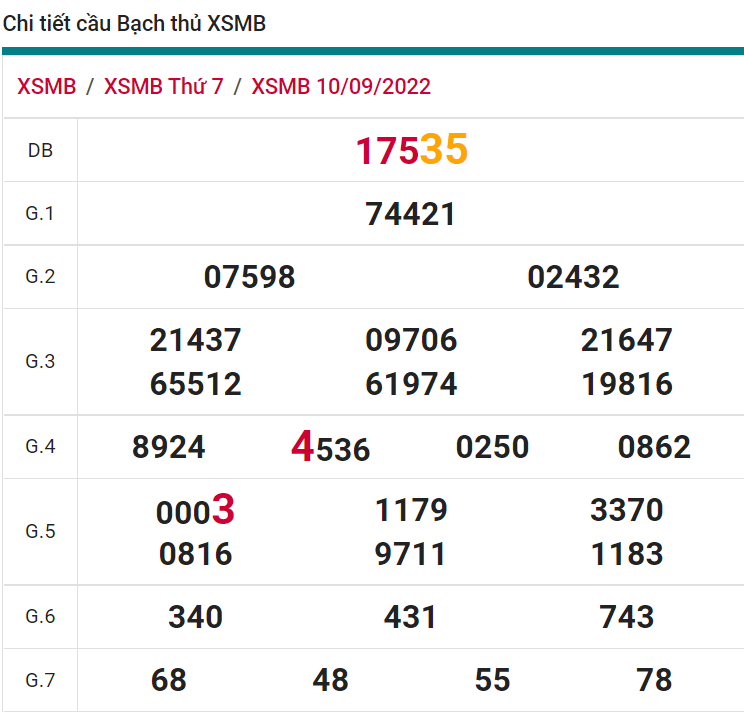
Task: Click G.4 number 0862
Action: (654, 447)
